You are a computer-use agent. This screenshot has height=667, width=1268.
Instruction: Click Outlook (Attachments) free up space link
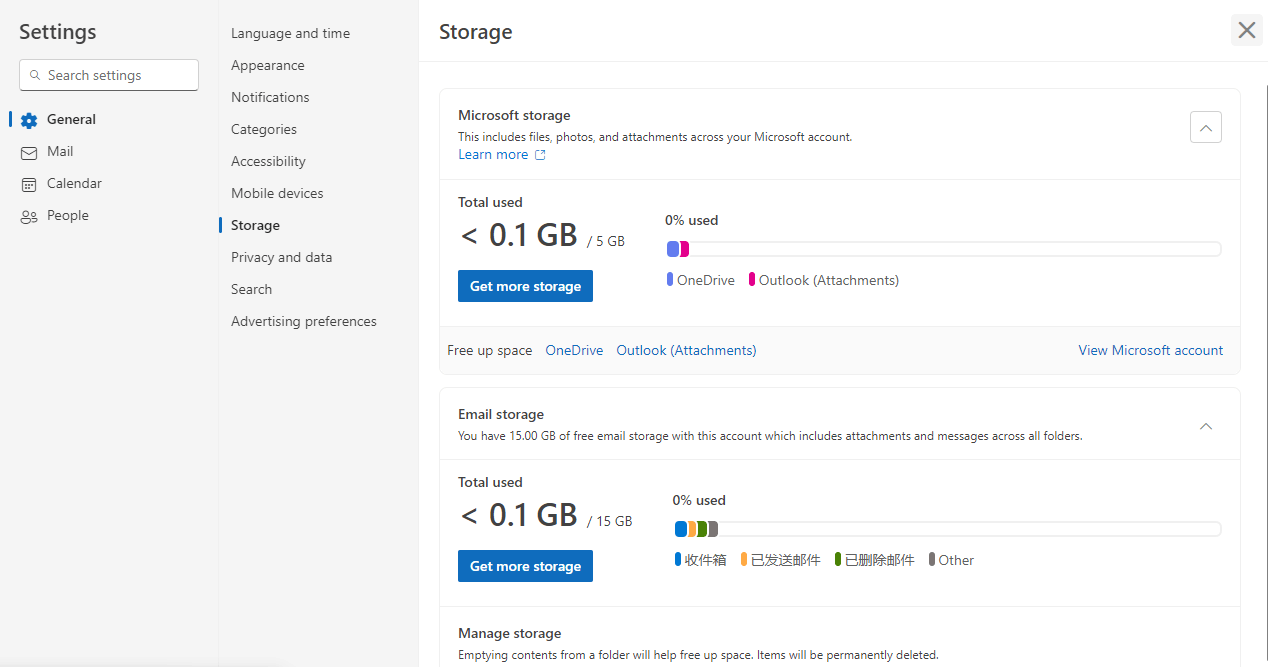(686, 351)
